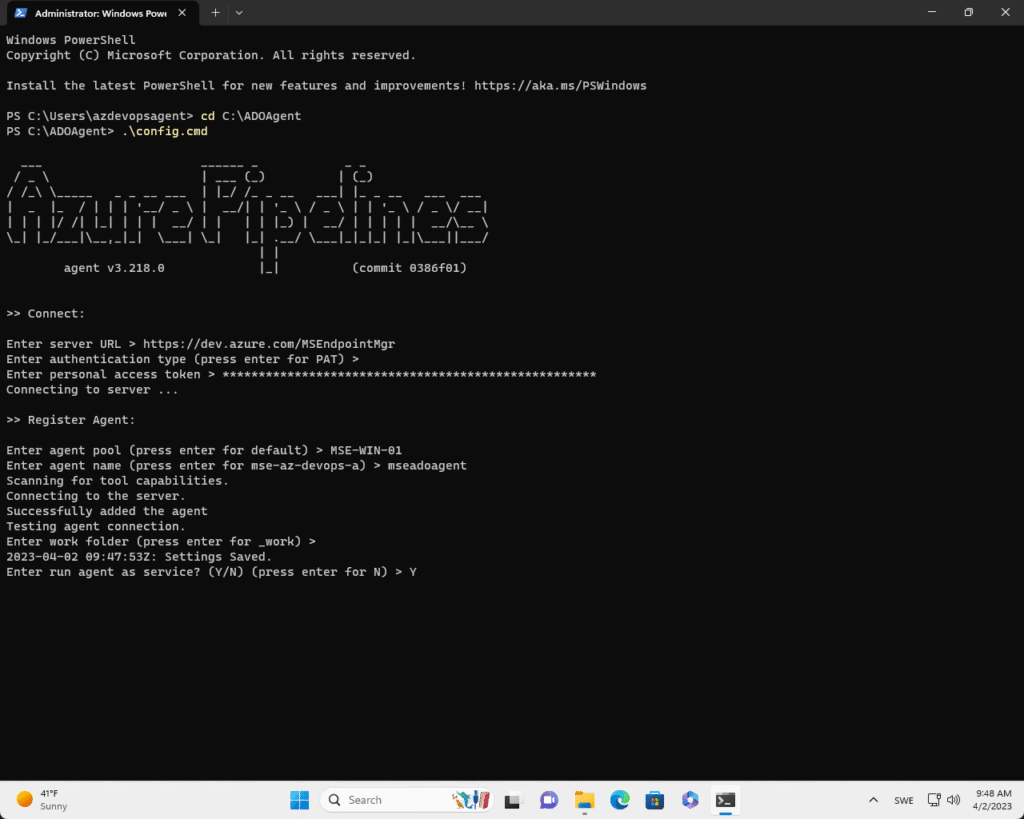Click the (commit 0386f01) text

click(409, 268)
